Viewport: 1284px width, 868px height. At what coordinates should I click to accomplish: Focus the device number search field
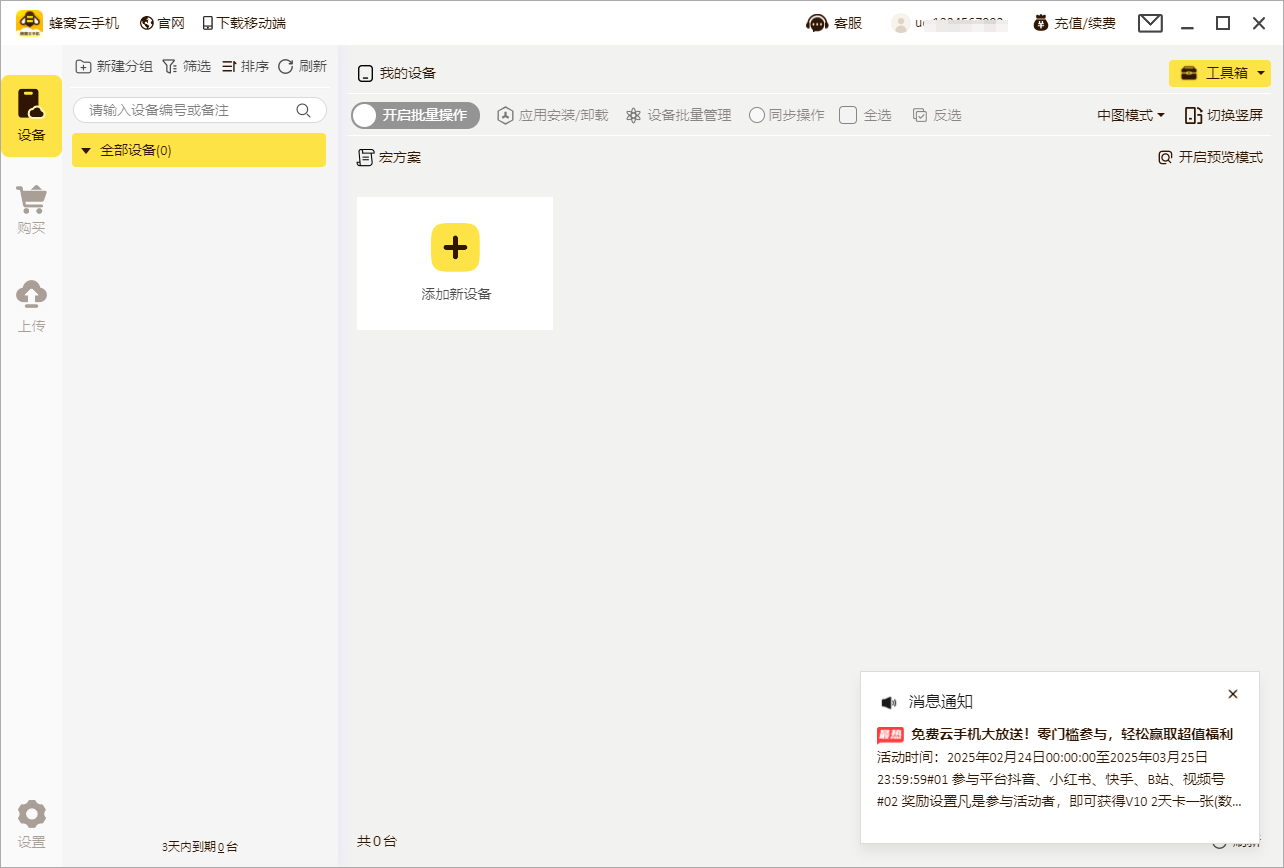point(199,110)
